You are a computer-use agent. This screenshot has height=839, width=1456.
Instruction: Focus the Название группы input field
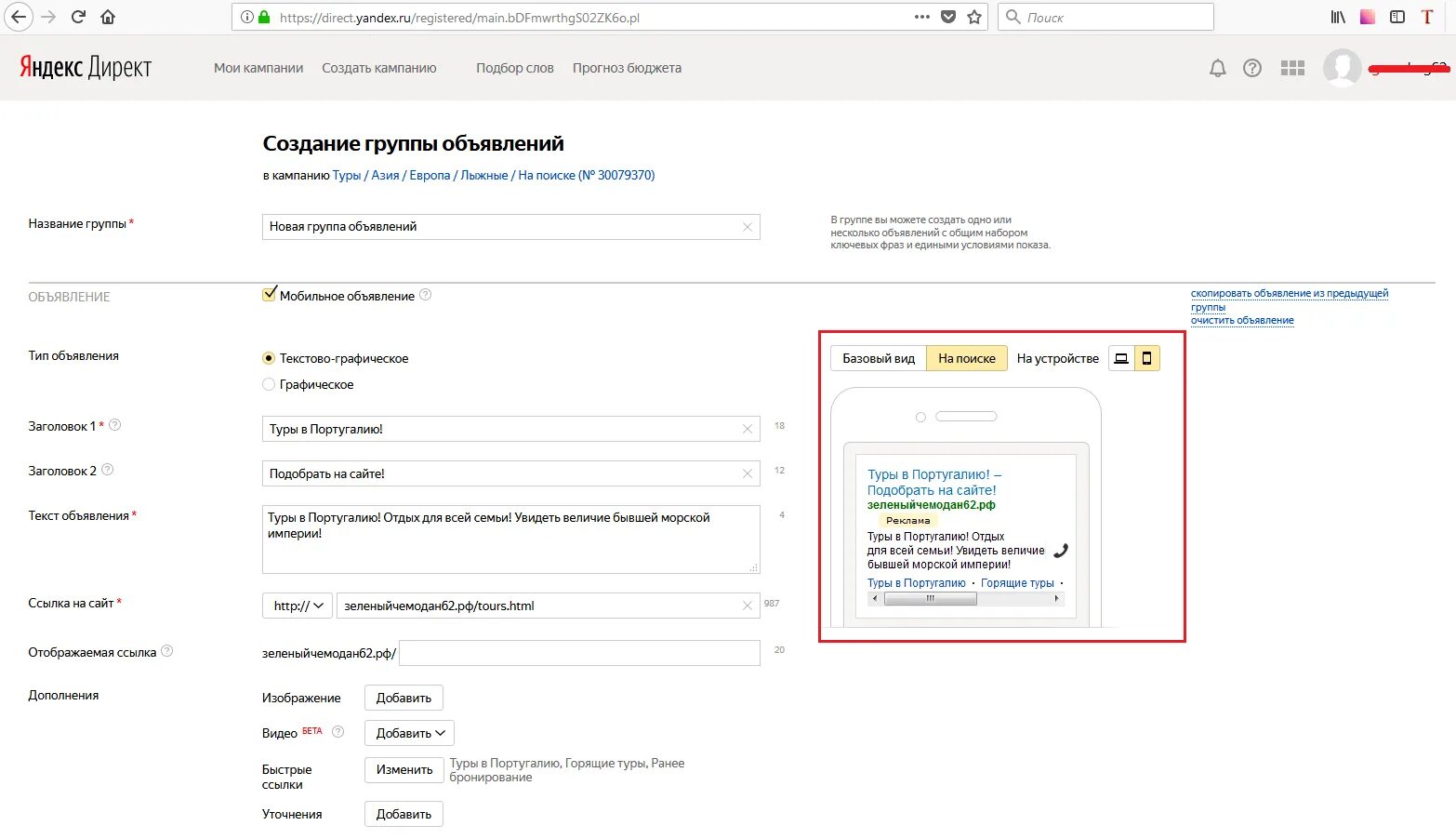coord(511,227)
